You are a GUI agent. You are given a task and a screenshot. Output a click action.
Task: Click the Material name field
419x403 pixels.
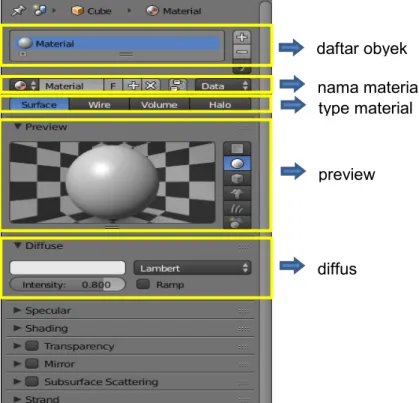pyautogui.click(x=72, y=86)
